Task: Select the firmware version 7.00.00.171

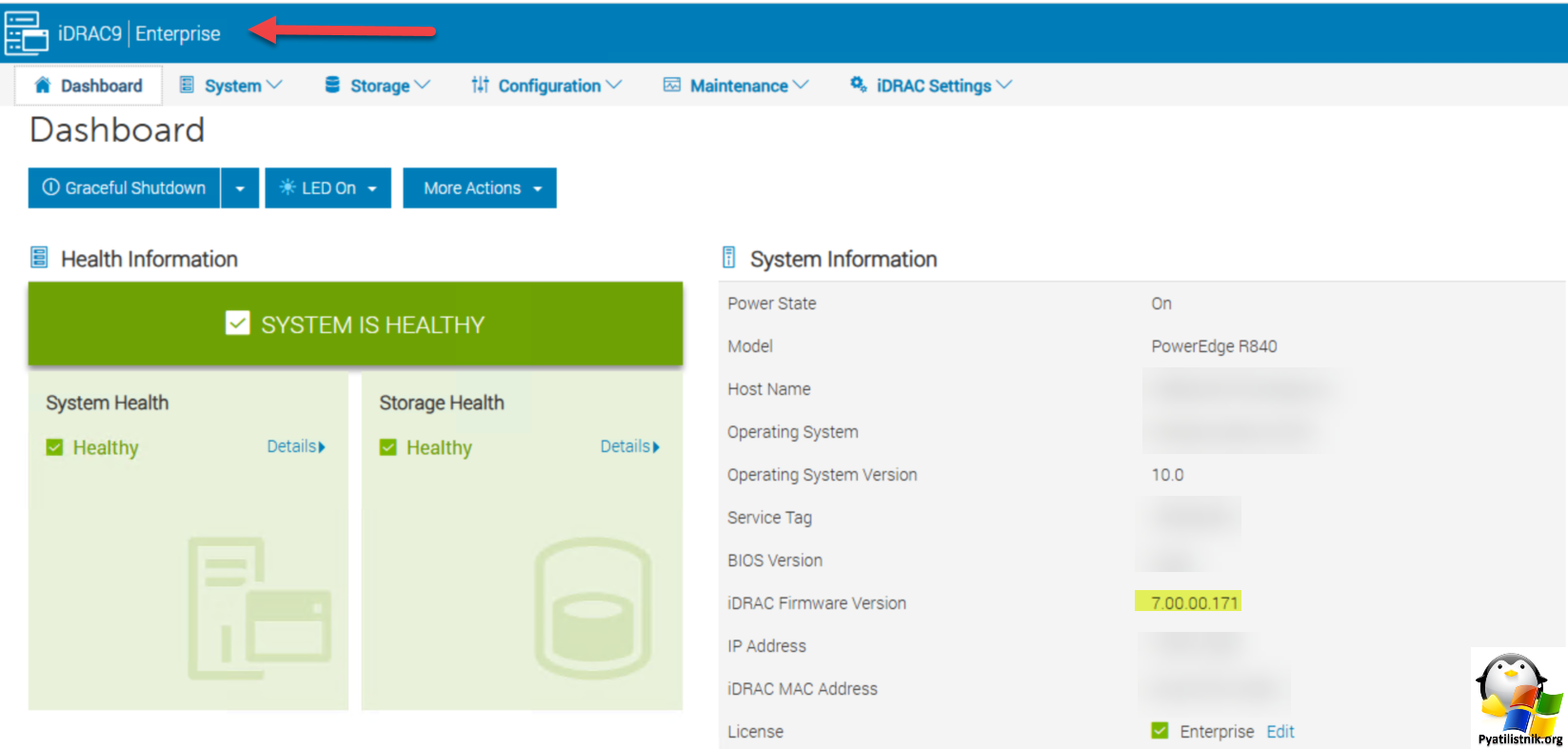Action: click(1194, 602)
